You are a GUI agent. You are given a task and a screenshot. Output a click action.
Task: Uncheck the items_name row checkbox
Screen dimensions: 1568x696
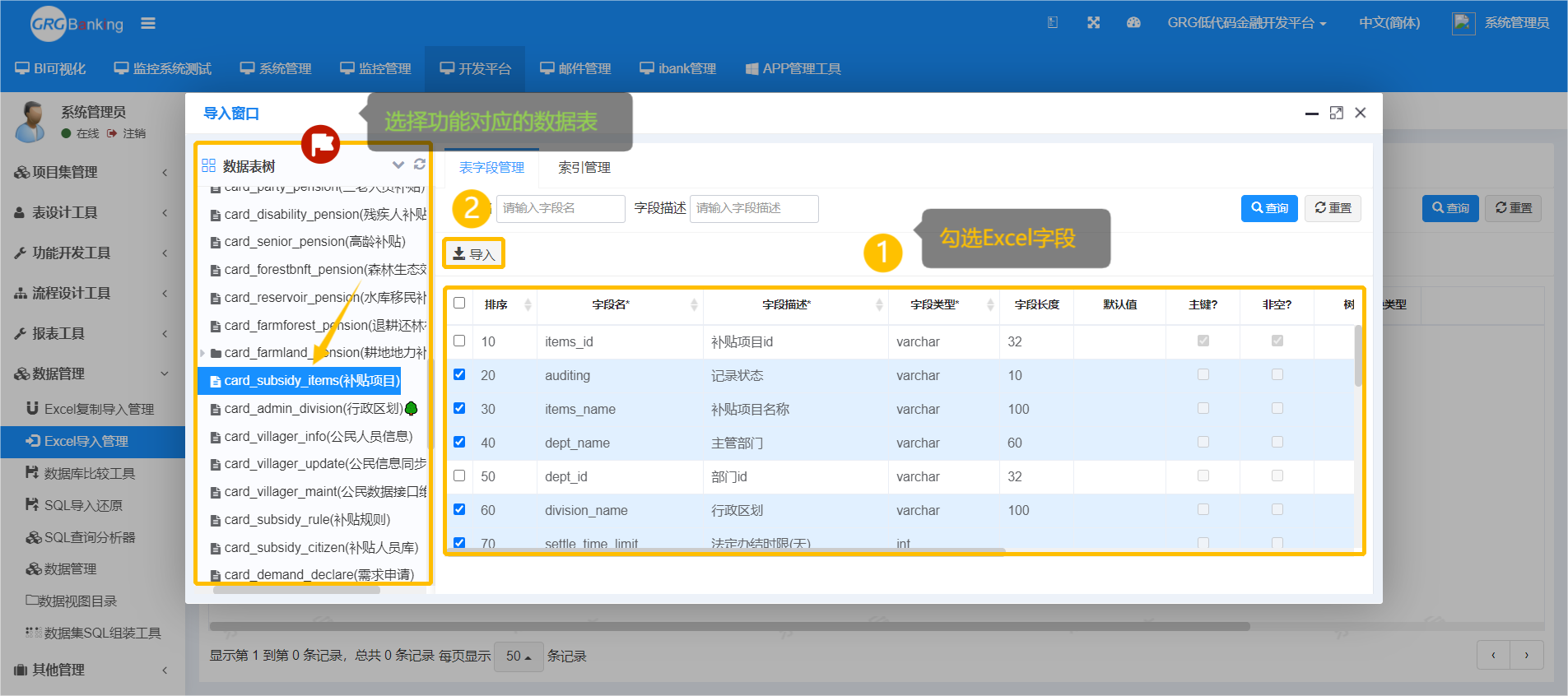pyautogui.click(x=459, y=408)
